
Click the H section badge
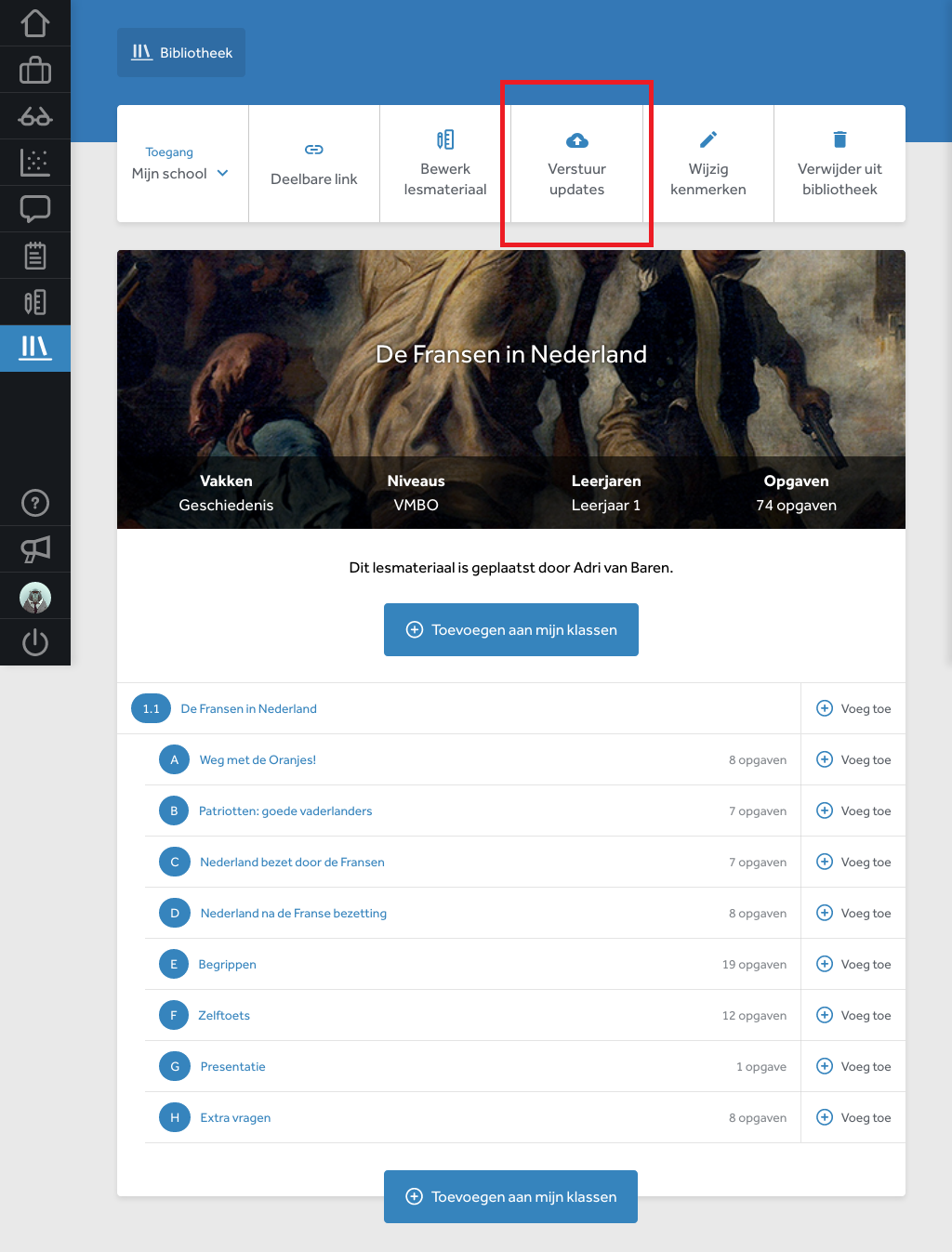174,1118
